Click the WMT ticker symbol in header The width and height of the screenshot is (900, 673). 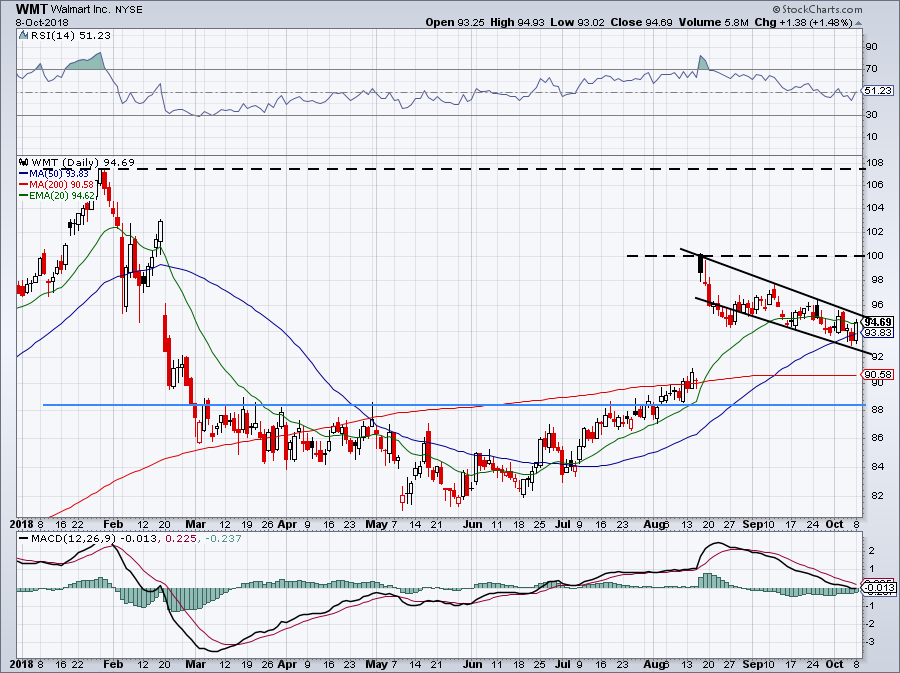click(x=32, y=9)
